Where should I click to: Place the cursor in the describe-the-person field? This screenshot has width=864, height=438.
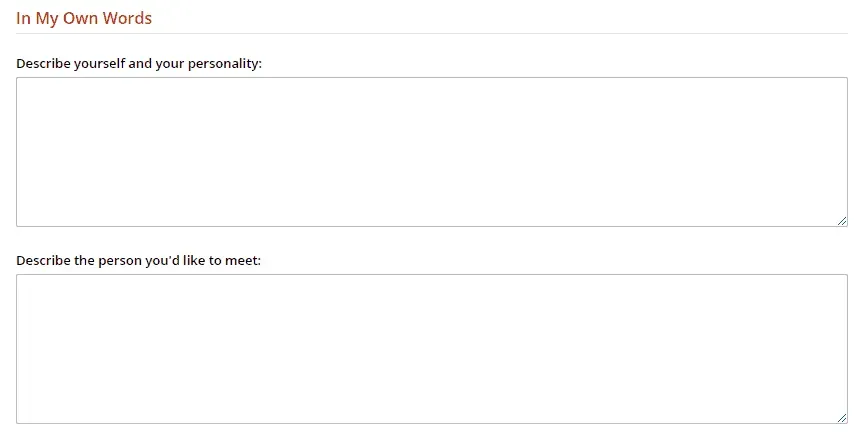pos(431,349)
